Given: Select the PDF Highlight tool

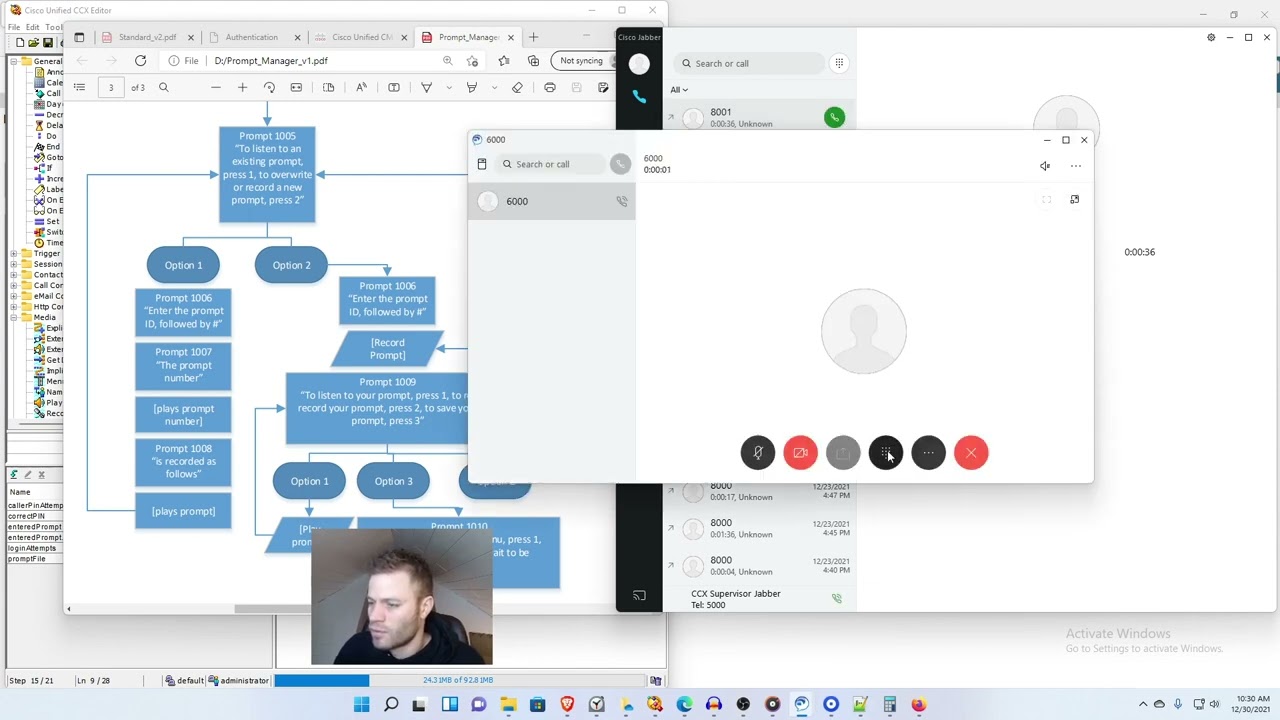Looking at the screenshot, I should (x=474, y=88).
